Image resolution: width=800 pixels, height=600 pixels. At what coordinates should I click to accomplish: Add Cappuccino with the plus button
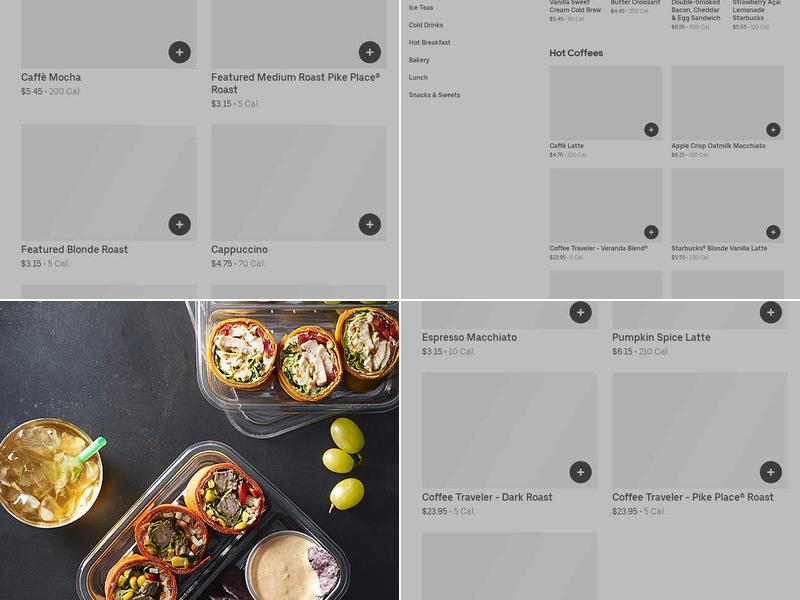[370, 224]
